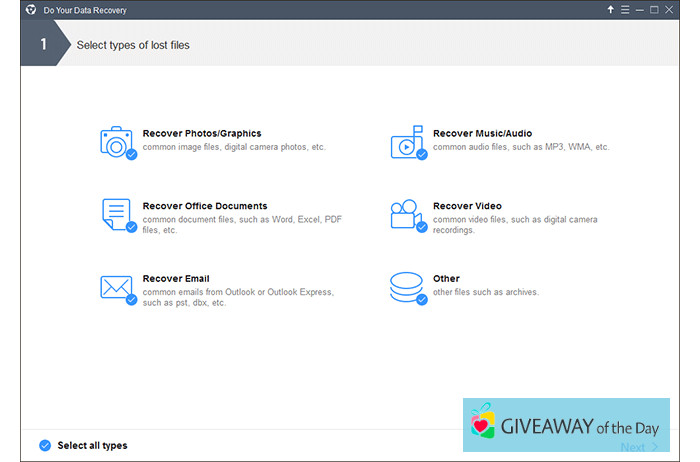Click the app logo in title bar

pyautogui.click(x=31, y=10)
